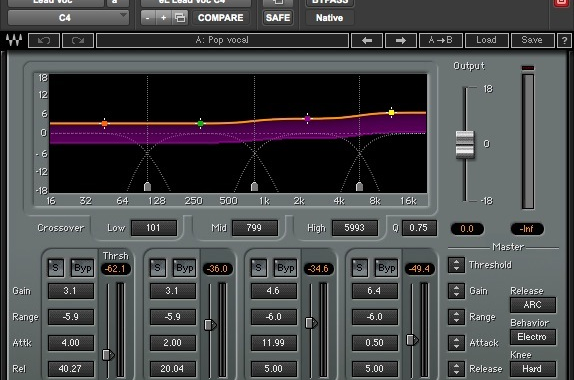Click the COMPARE button

(220, 18)
